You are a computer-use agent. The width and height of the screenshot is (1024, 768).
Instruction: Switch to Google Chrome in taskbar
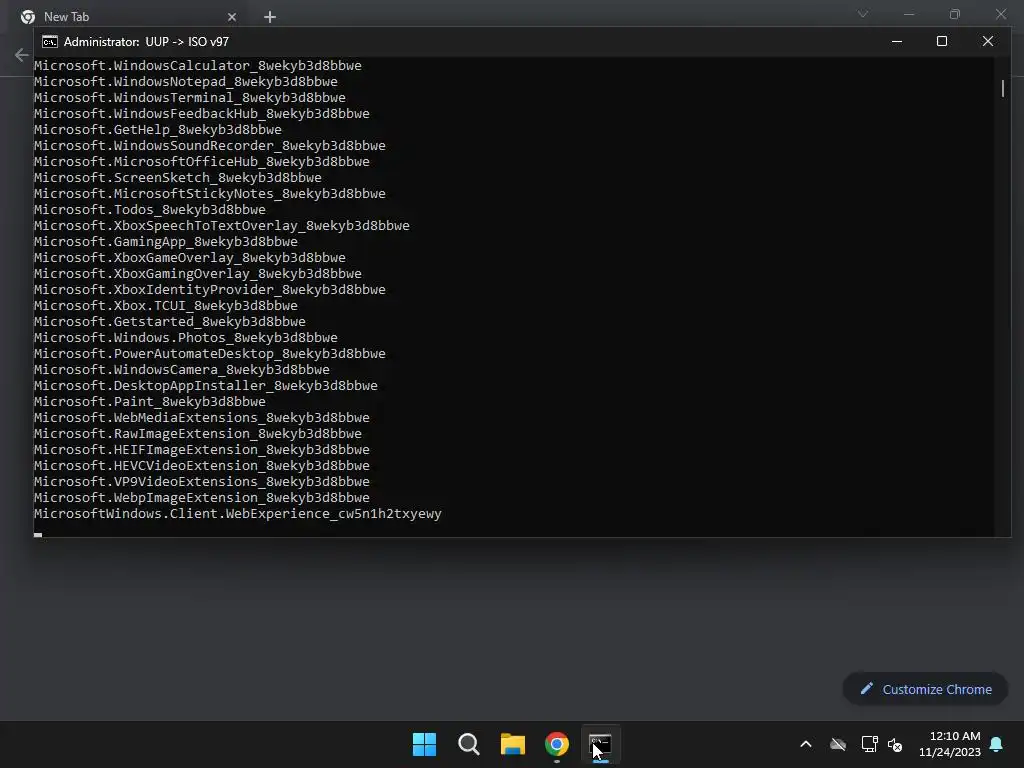[x=556, y=744]
